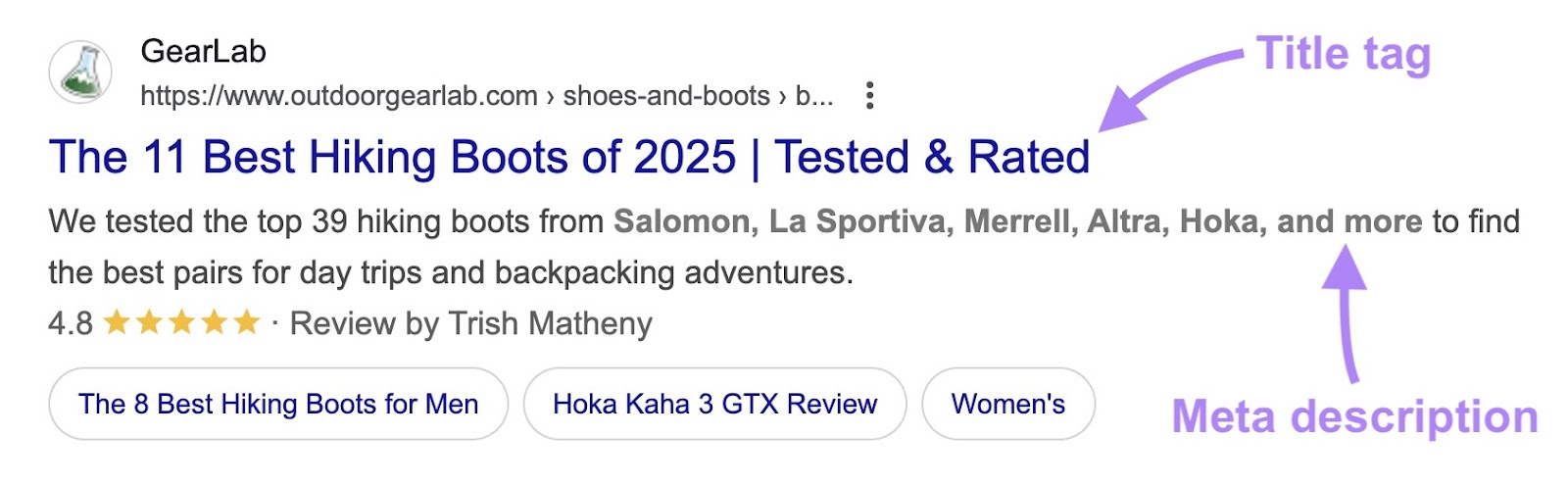Click the GearLab flask favicon
The width and height of the screenshot is (1568, 485).
(x=80, y=73)
